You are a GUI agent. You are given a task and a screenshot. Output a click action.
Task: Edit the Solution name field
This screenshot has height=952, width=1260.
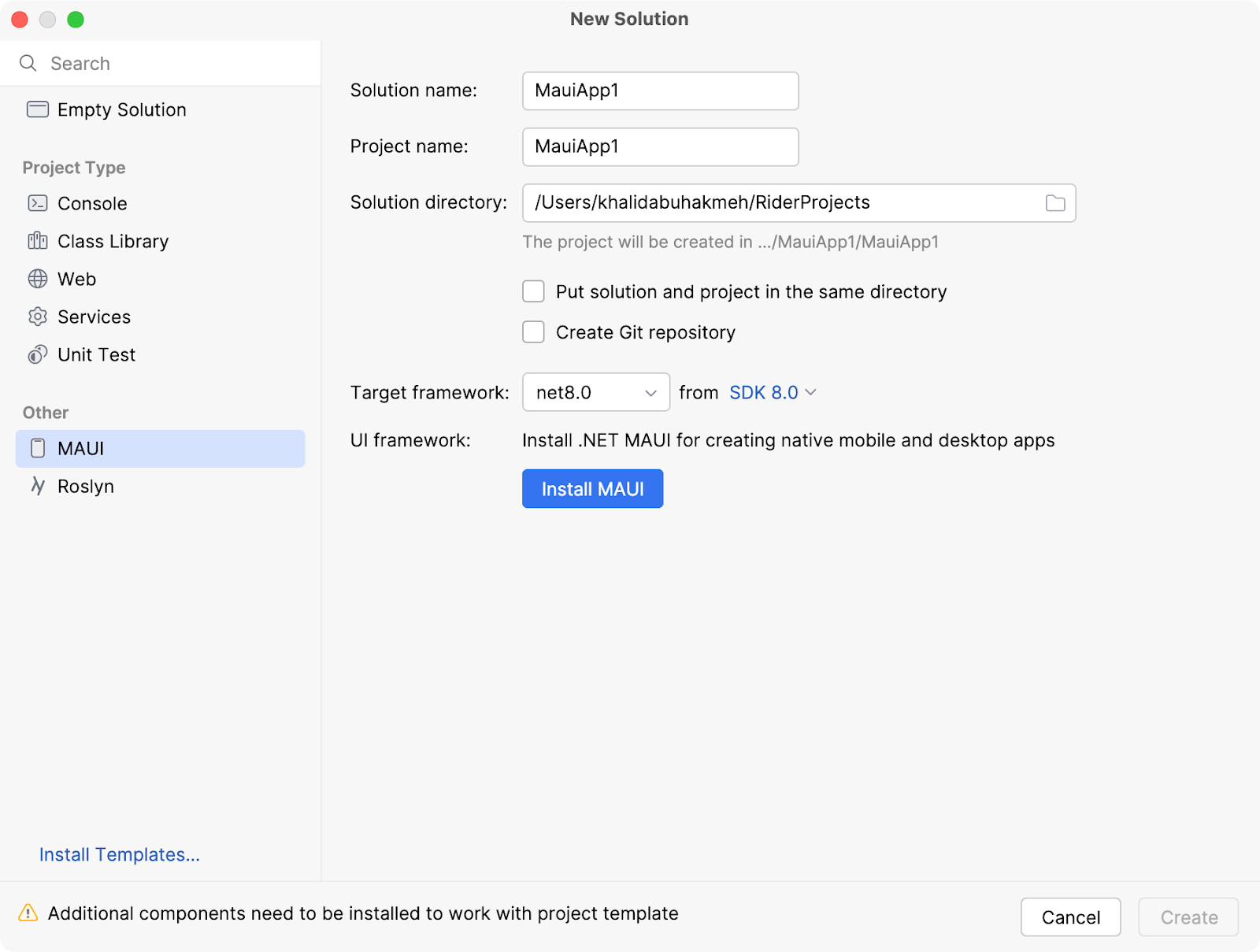[660, 91]
